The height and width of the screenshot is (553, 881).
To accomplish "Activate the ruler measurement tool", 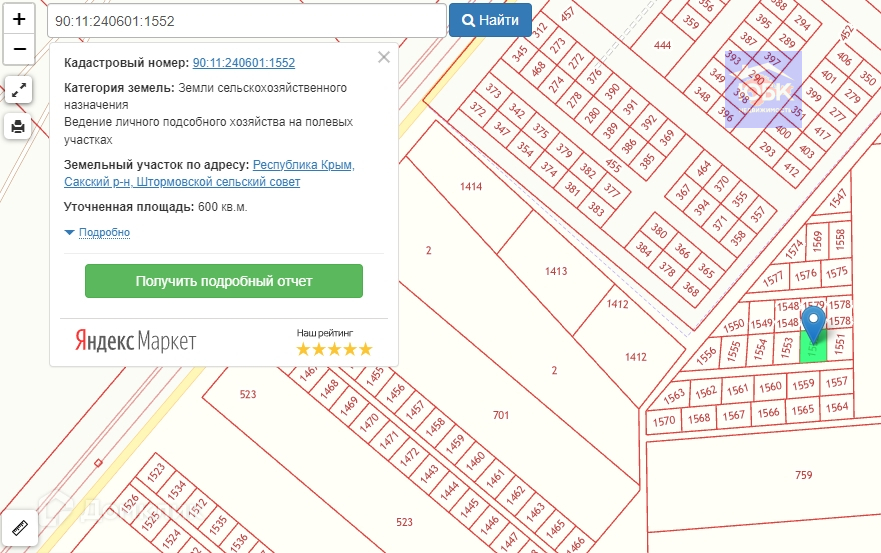I will [x=19, y=527].
